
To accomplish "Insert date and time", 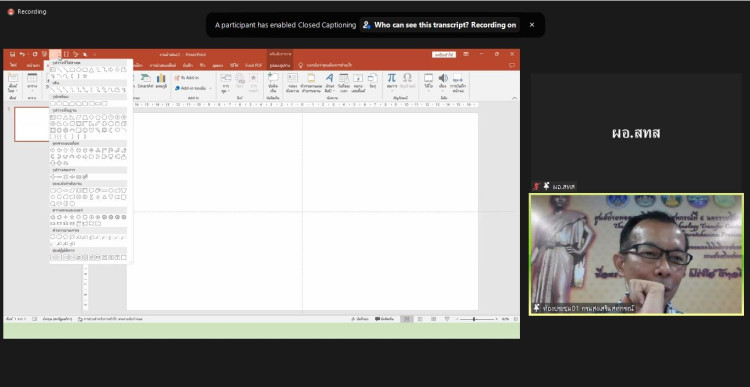I will tap(344, 83).
